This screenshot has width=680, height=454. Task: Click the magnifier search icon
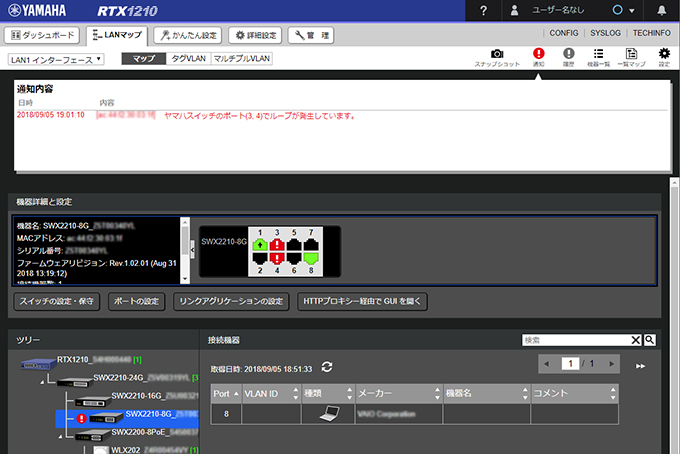click(649, 340)
